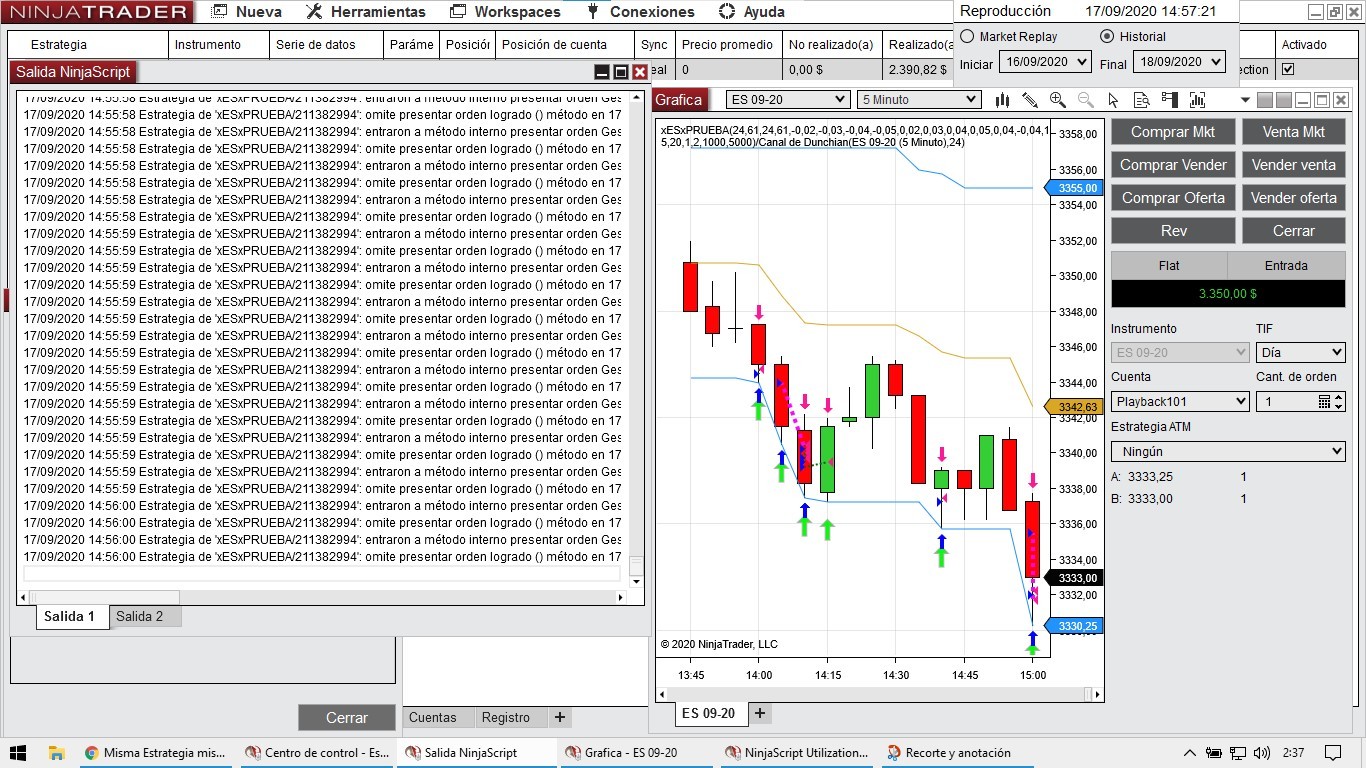Toggle the Activado strategy checkbox
Viewport: 1366px width, 768px height.
[x=1288, y=69]
